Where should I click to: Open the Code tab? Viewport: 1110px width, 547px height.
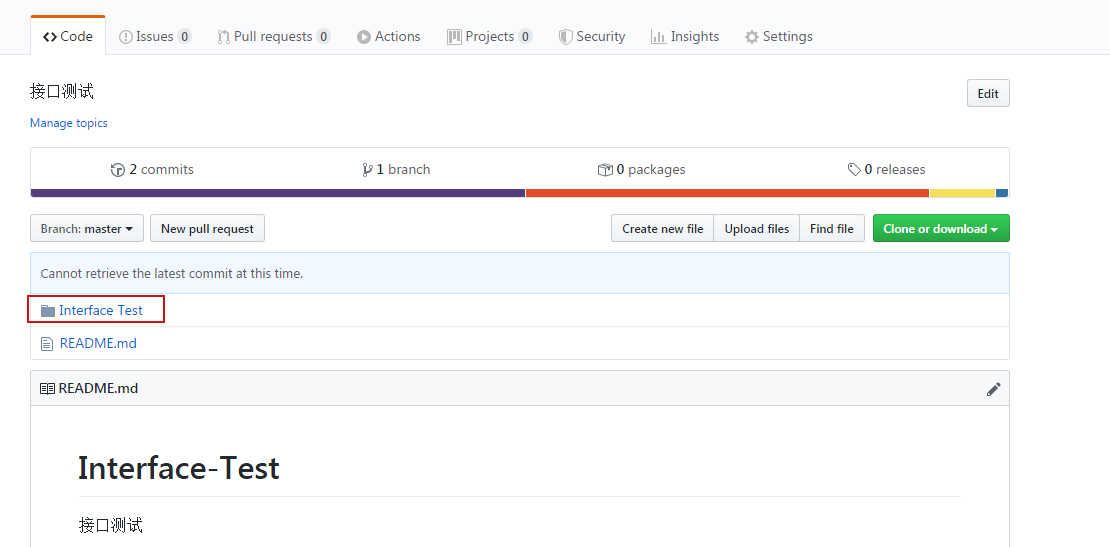[68, 36]
